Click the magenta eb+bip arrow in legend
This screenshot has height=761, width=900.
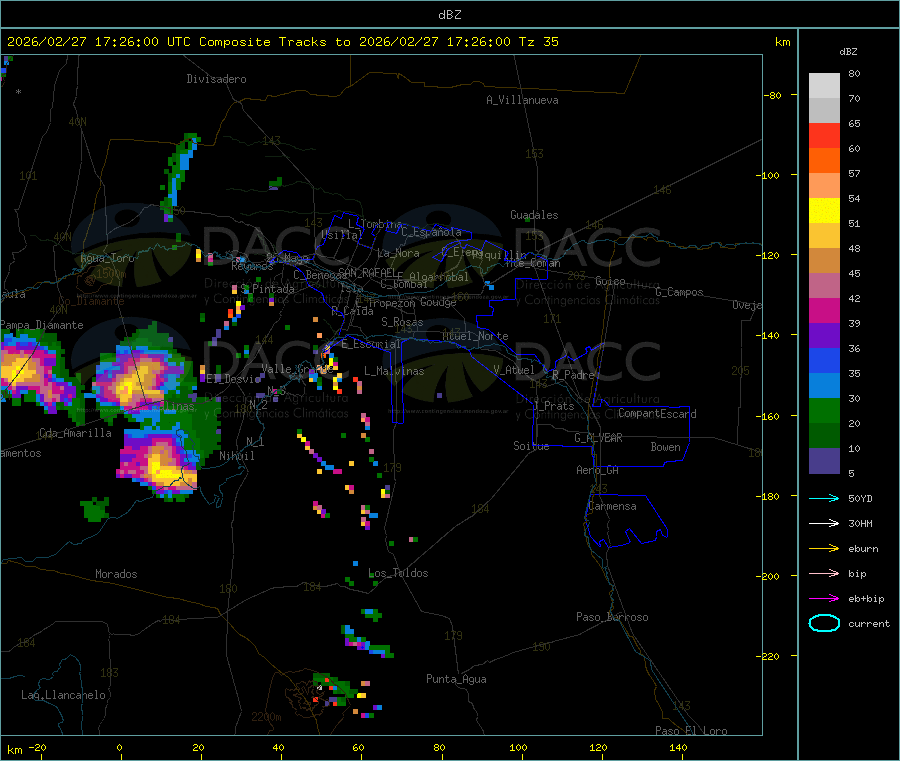(824, 599)
